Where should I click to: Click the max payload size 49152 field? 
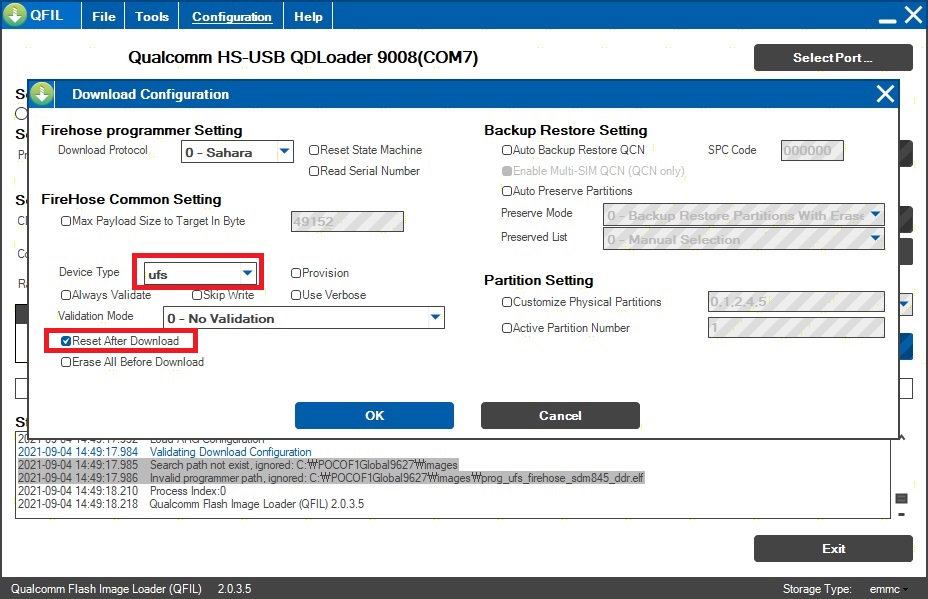tap(347, 221)
